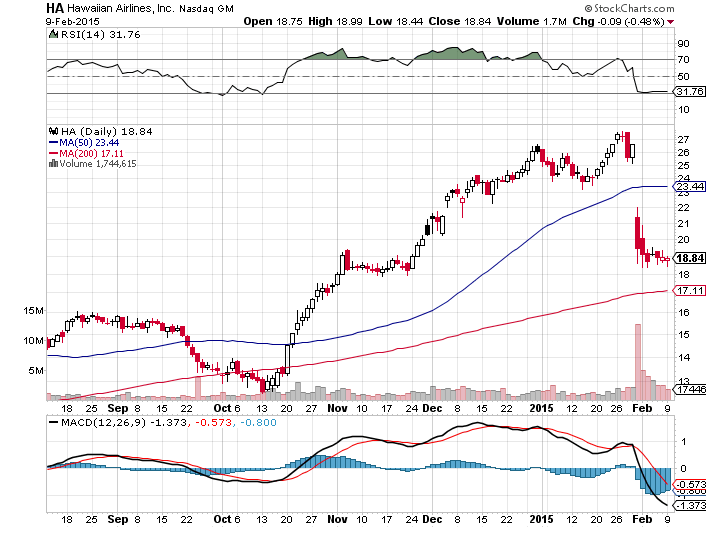Click the MACD(12,26,9) -1.373 legend label
723x533 pixels.
[x=124, y=423]
